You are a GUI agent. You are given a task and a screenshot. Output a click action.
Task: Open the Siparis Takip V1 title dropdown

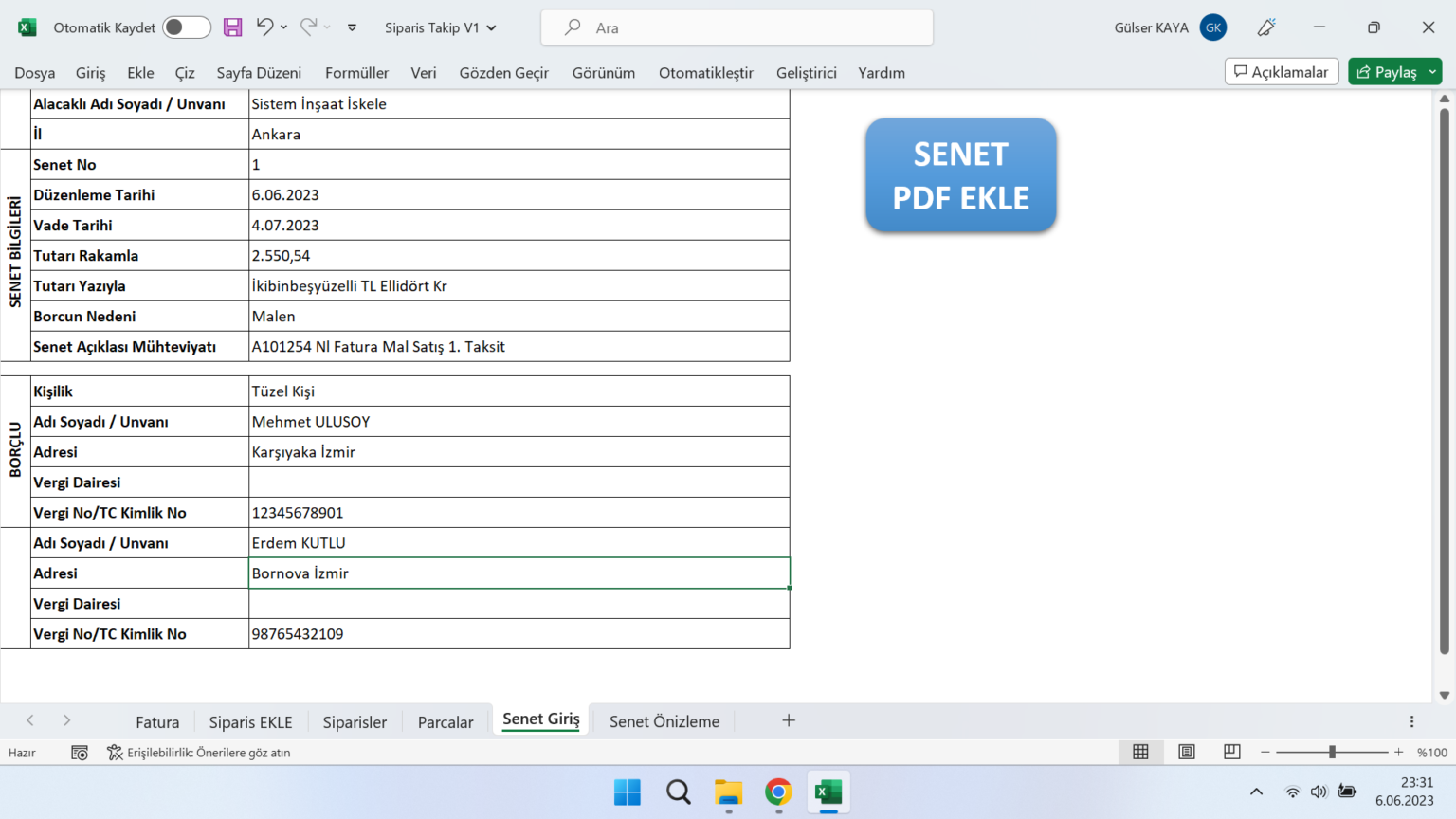pyautogui.click(x=490, y=27)
